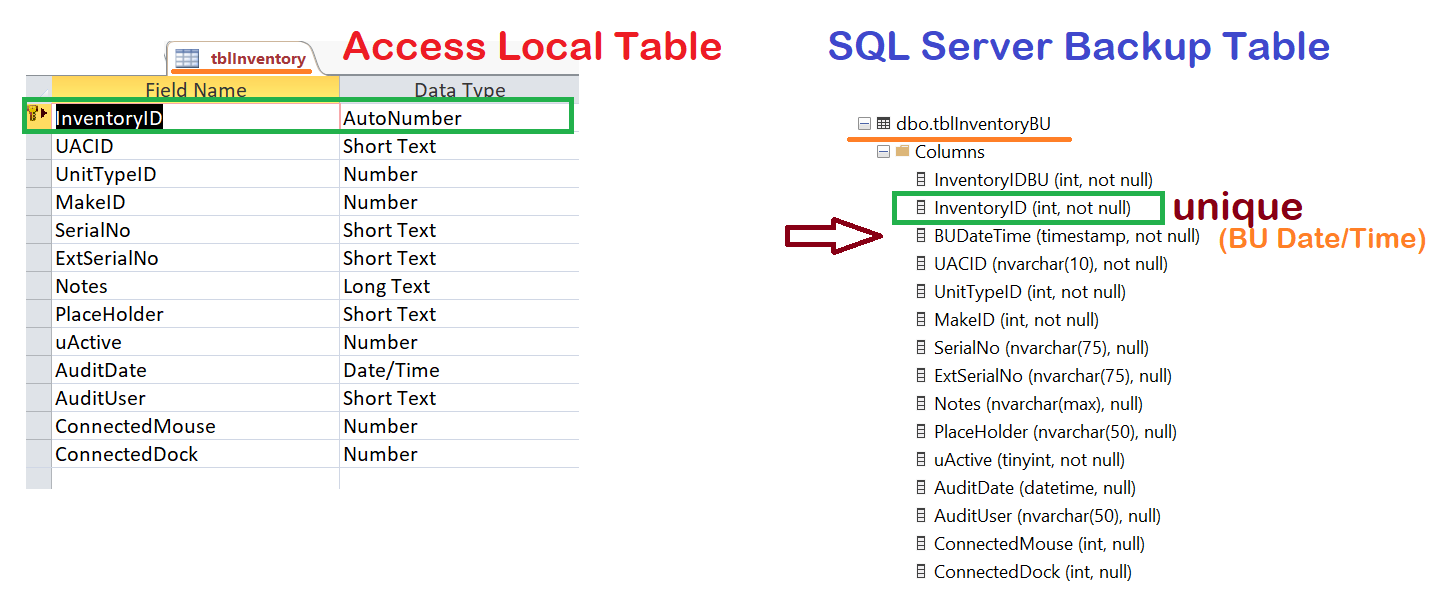Open the Number type for MakeID
This screenshot has height=601, width=1434.
(x=459, y=202)
